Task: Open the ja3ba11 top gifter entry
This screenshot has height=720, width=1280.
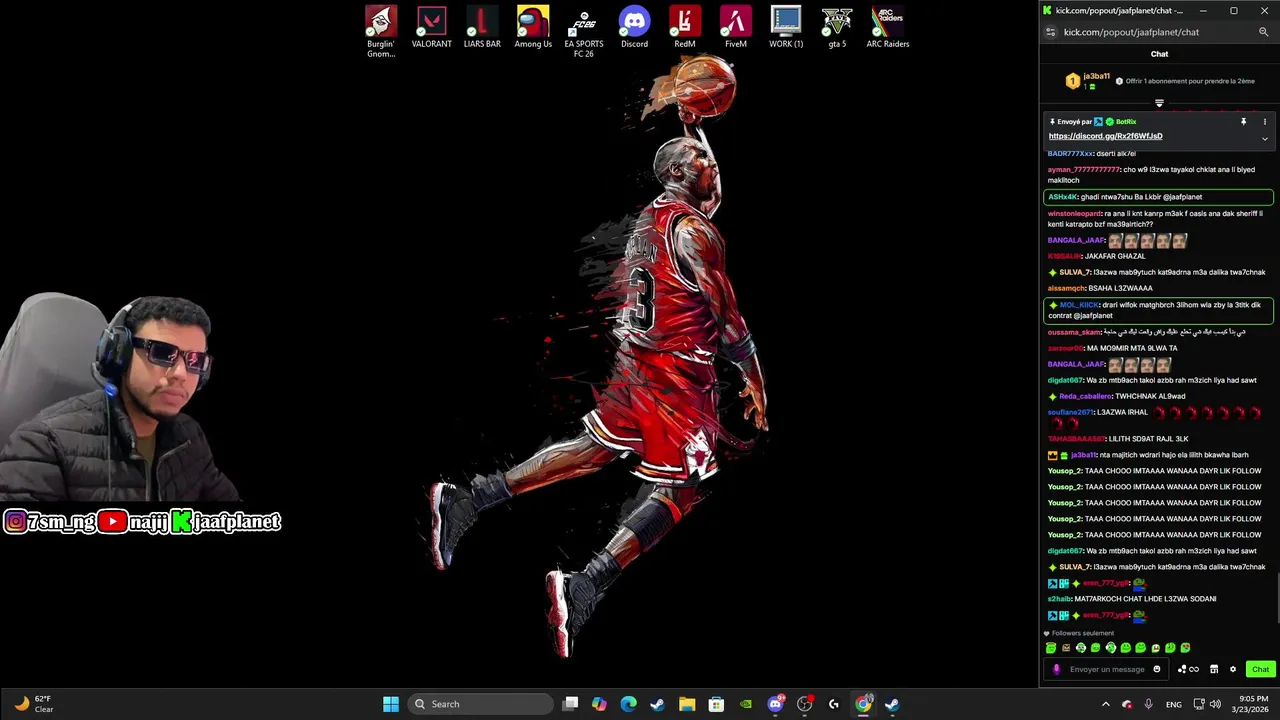Action: coord(1087,81)
